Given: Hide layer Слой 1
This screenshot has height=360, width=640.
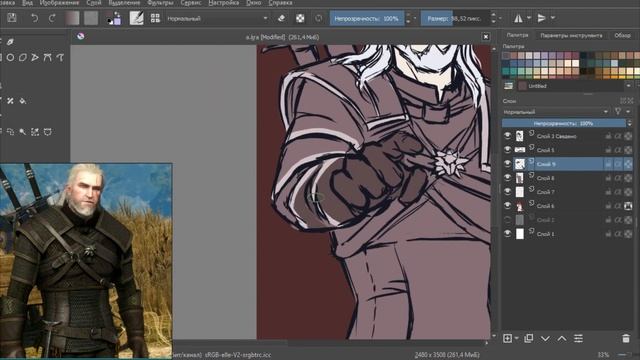Looking at the screenshot, I should [507, 233].
